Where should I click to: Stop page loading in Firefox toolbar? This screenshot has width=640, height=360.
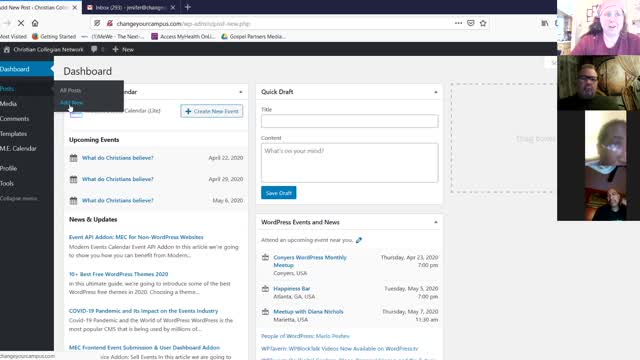[x=21, y=23]
